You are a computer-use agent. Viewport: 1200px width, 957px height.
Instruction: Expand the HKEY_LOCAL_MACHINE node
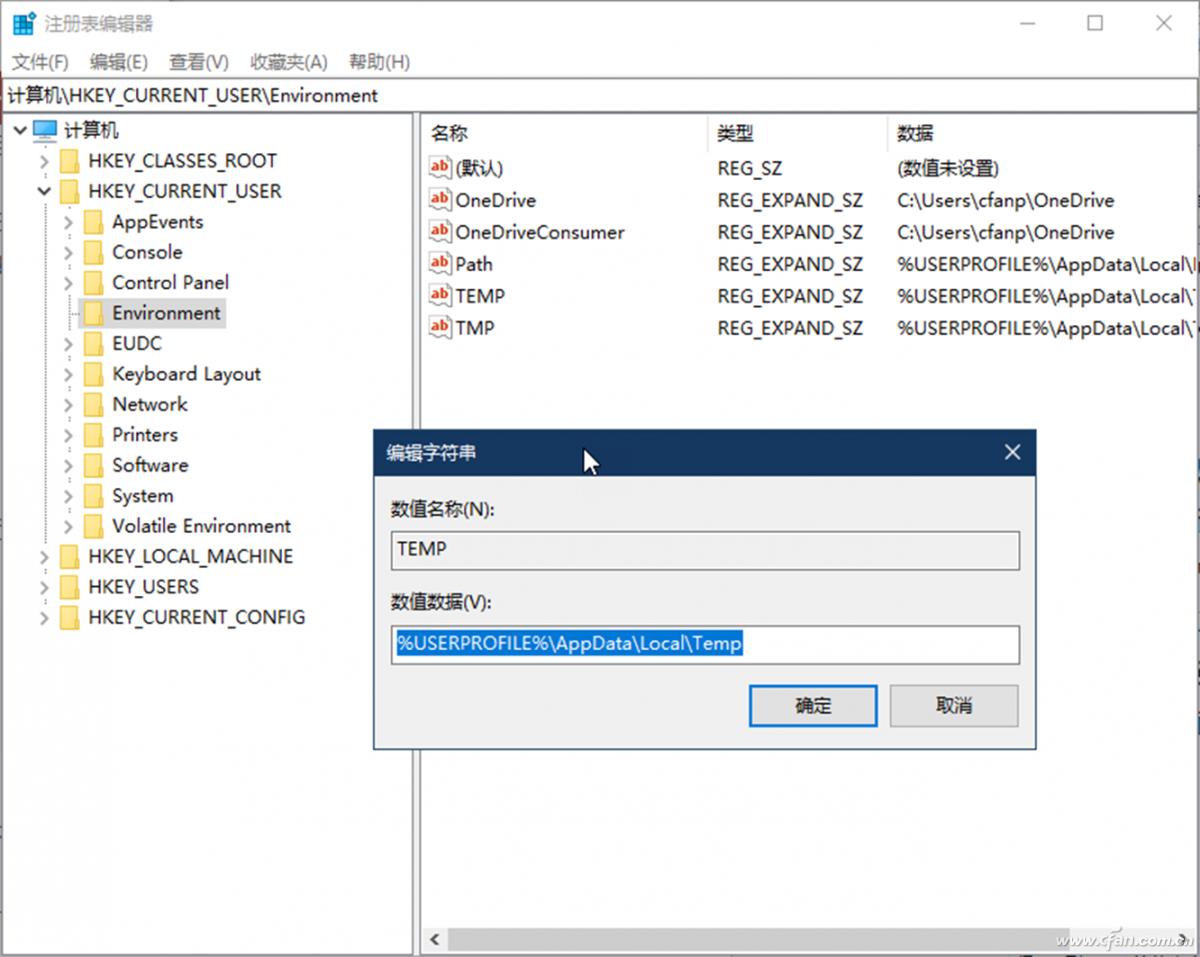coord(44,556)
